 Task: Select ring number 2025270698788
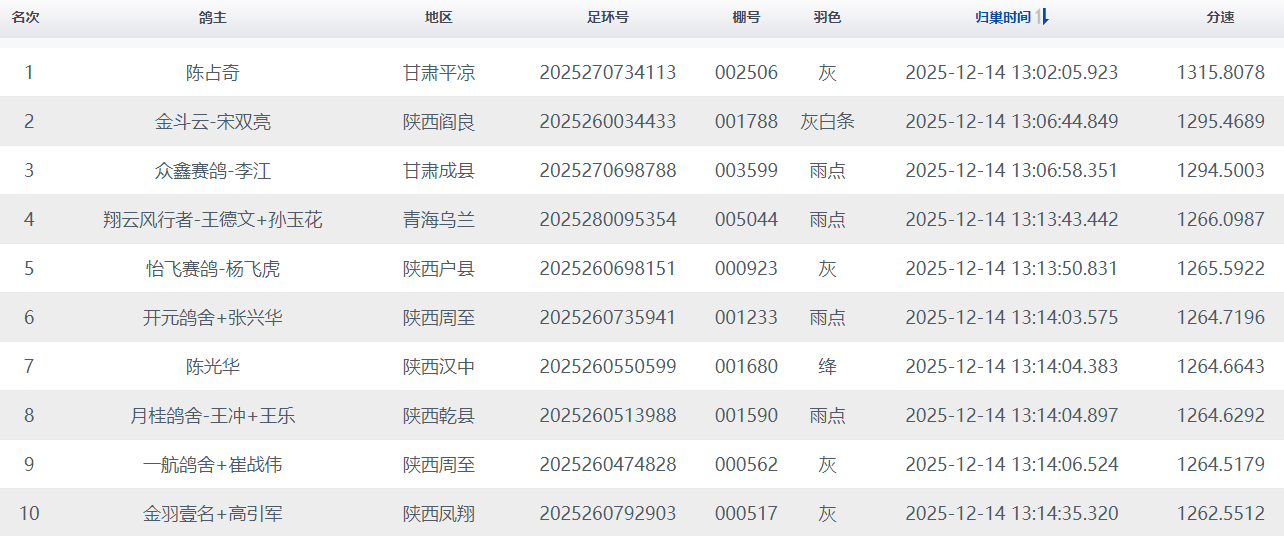[607, 171]
